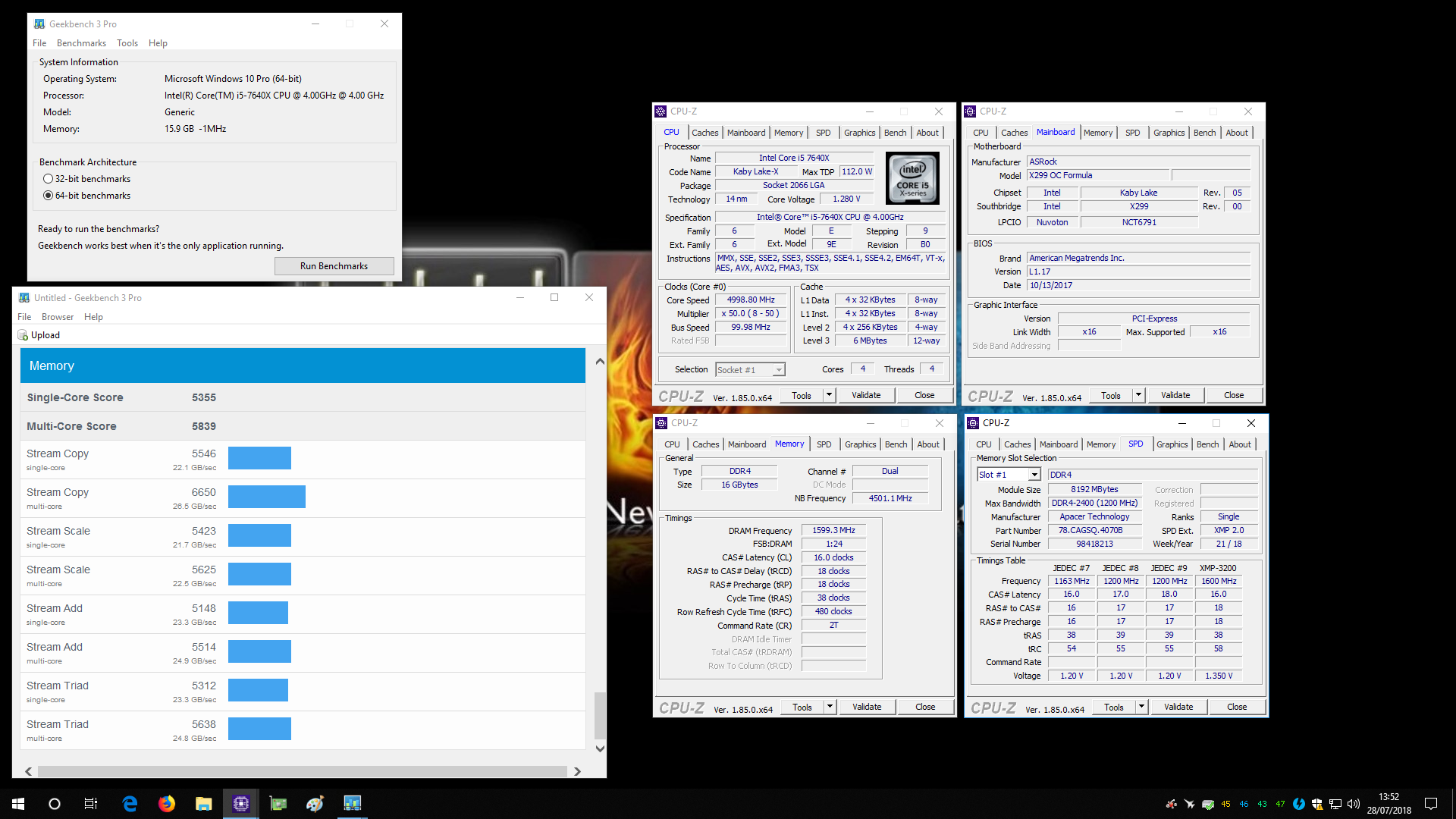This screenshot has width=1456, height=819.
Task: Expand Tools dropdown arrow in CPU-Z Mainboard window
Action: coord(1138,395)
